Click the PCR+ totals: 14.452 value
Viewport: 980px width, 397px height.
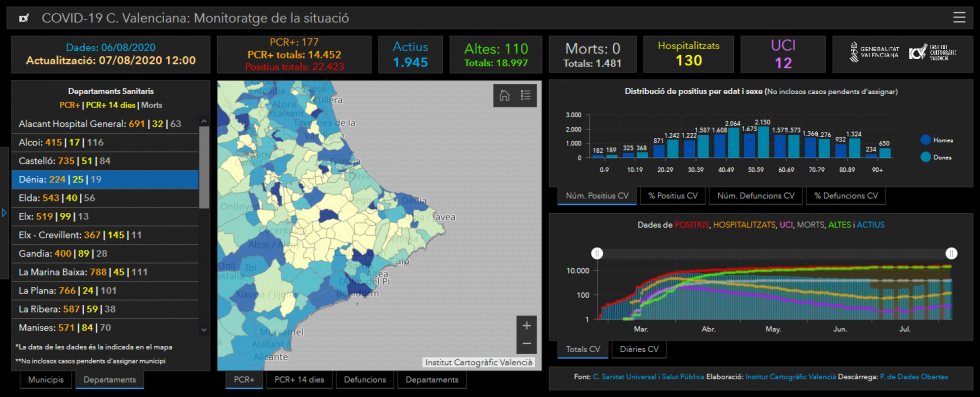point(293,54)
